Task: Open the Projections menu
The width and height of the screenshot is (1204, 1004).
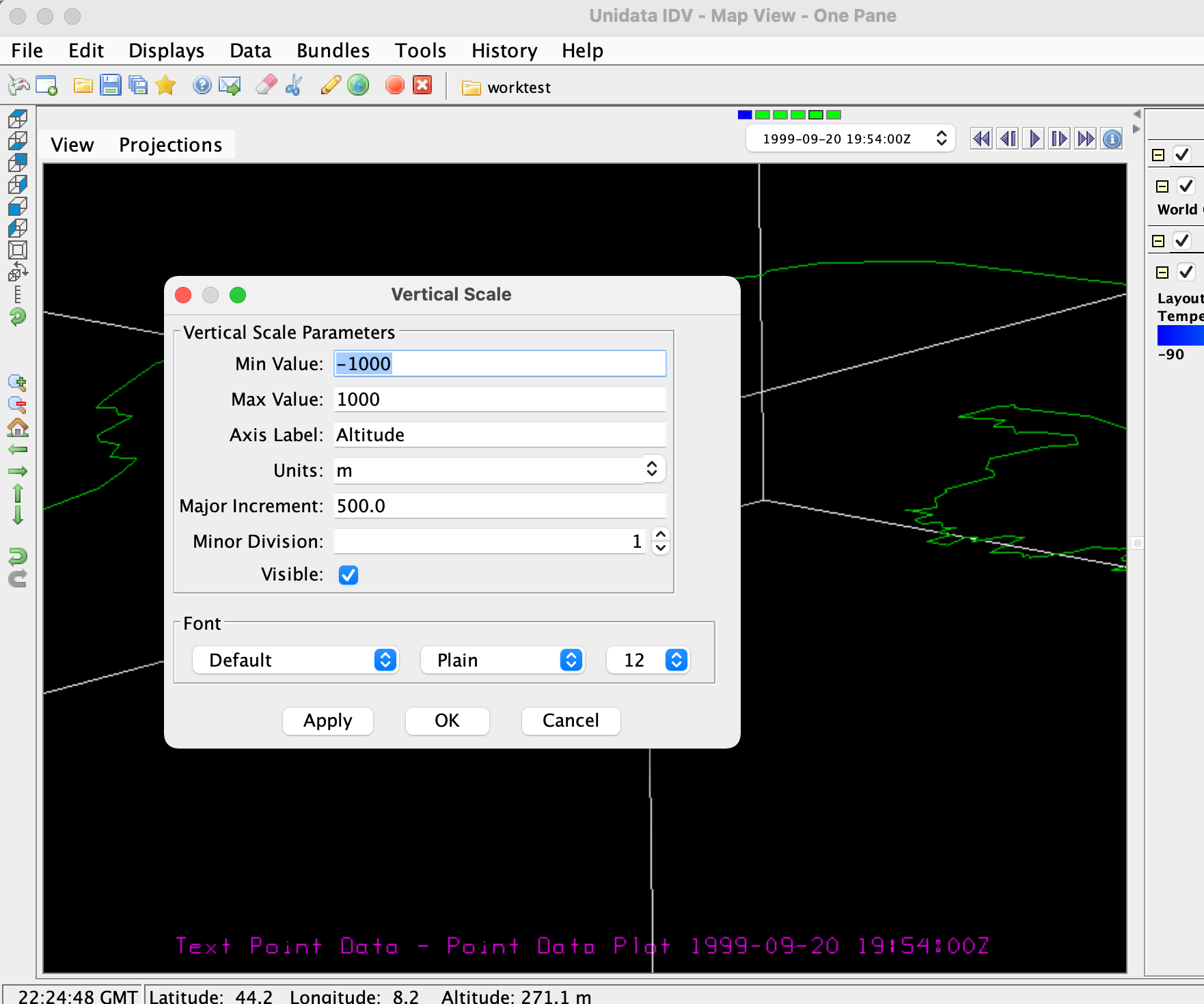Action: [170, 145]
